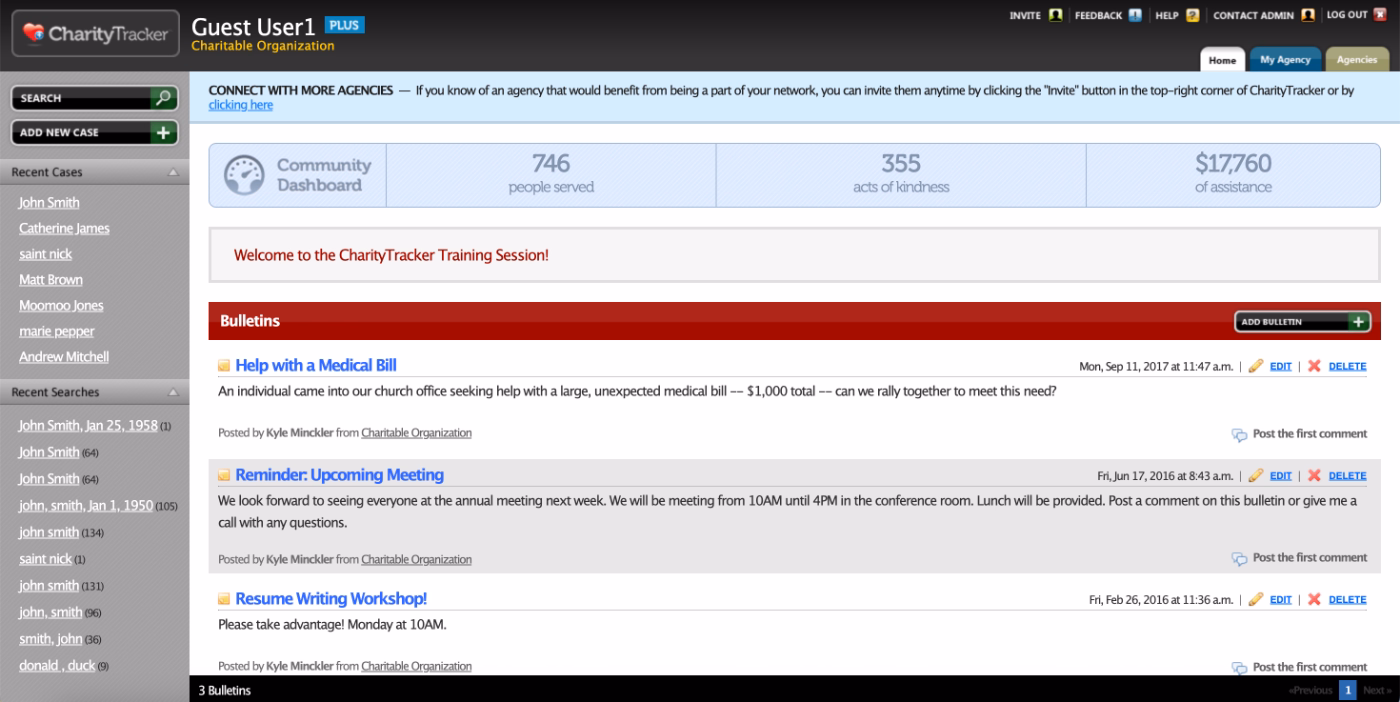Click the magnifier icon in Search box
Screen dimensions: 1400x702
163,98
